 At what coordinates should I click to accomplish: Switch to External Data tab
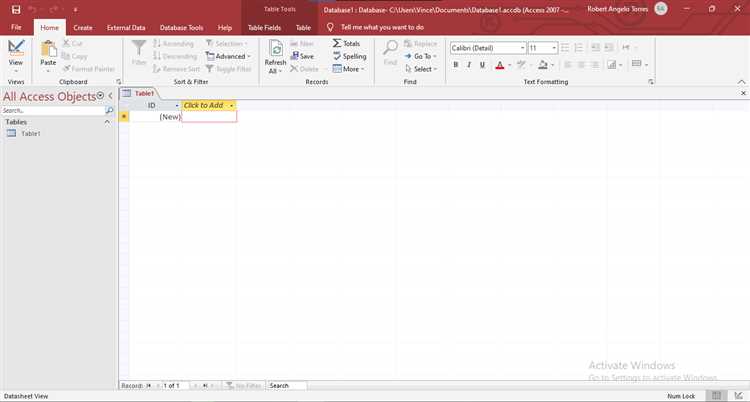coord(126,28)
